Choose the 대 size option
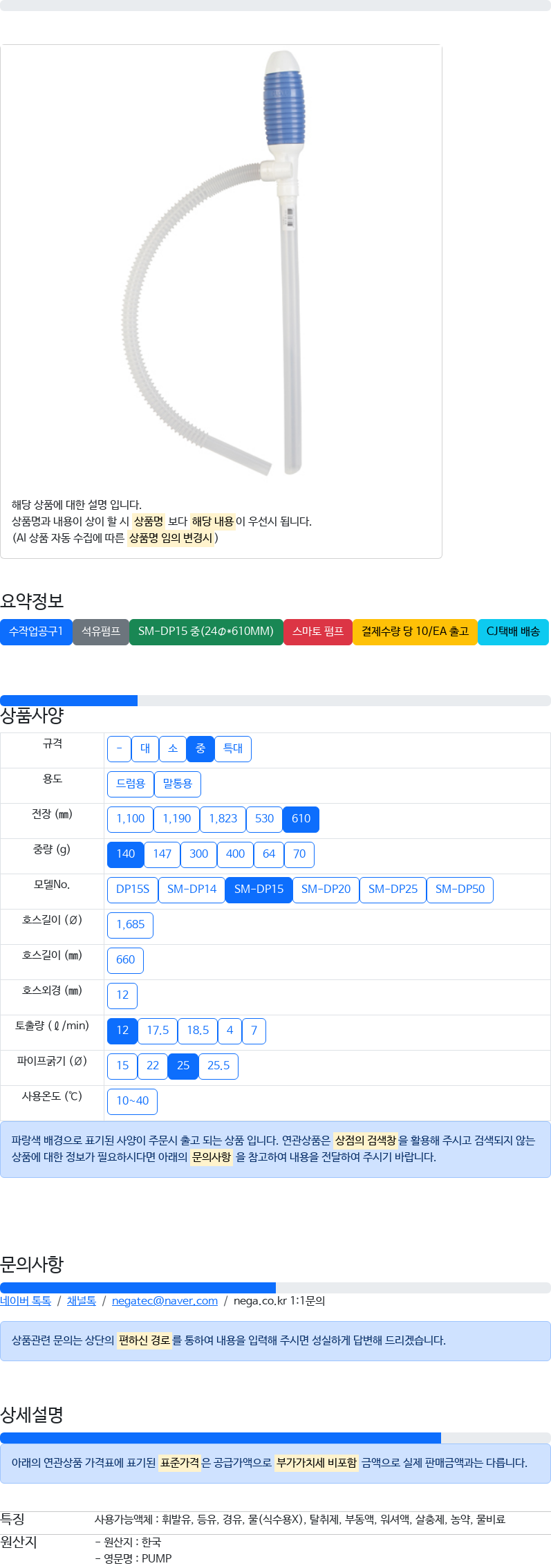Viewport: 551px width, 1568px height. [x=145, y=748]
